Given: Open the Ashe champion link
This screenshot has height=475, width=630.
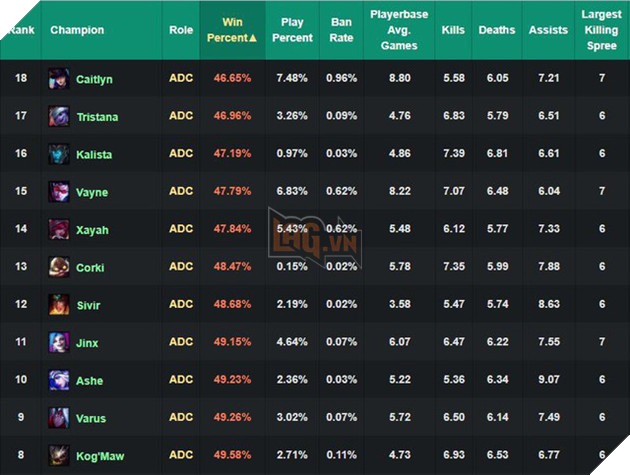Looking at the screenshot, I should pos(90,381).
